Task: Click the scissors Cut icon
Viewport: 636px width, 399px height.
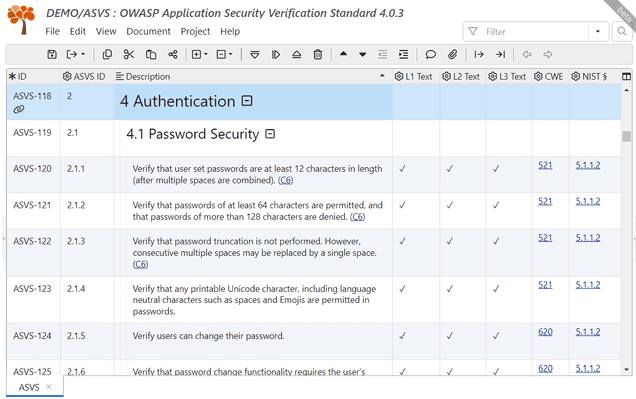Action: click(x=129, y=54)
